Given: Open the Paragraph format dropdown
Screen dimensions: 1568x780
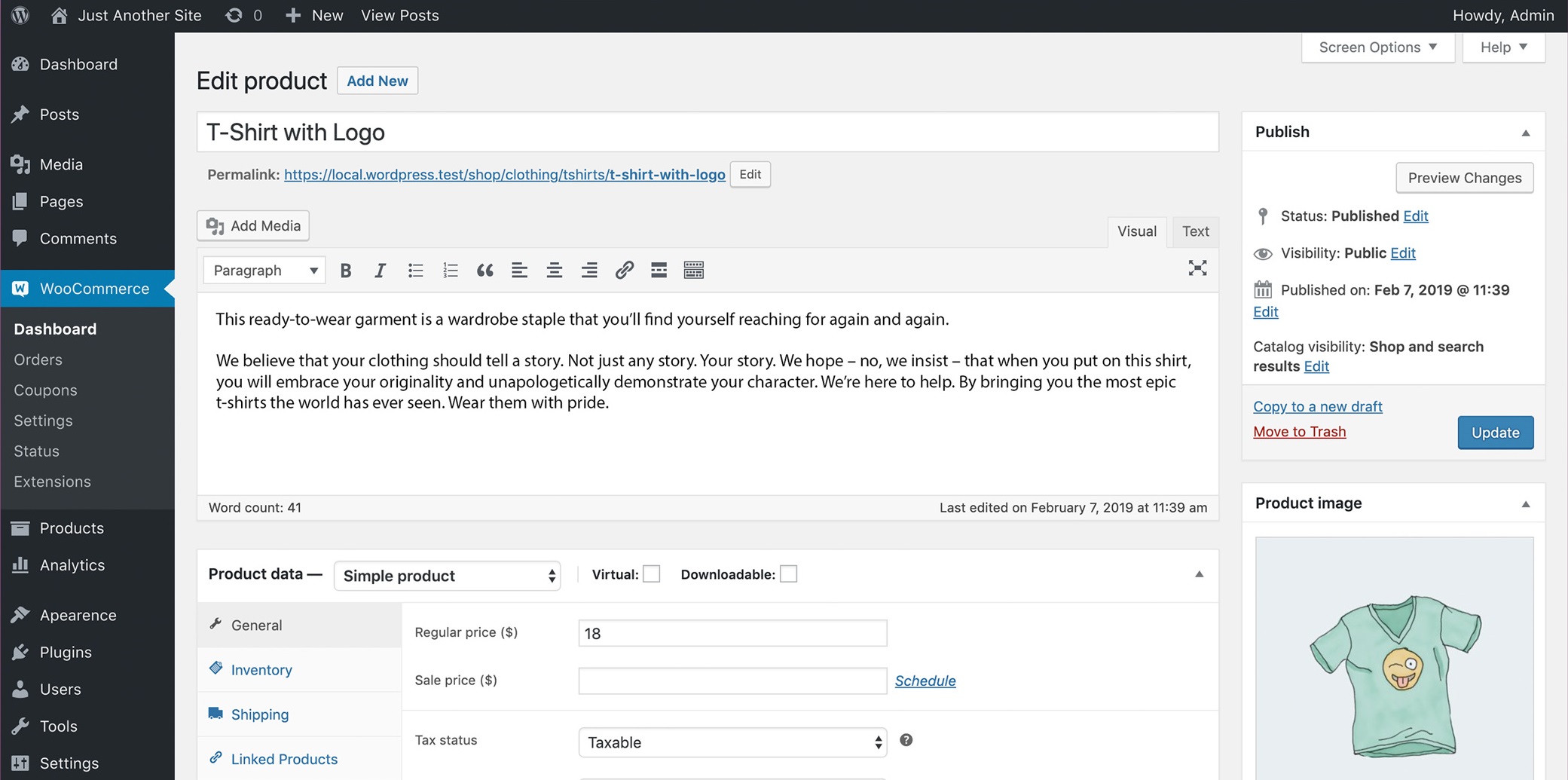Looking at the screenshot, I should [264, 271].
